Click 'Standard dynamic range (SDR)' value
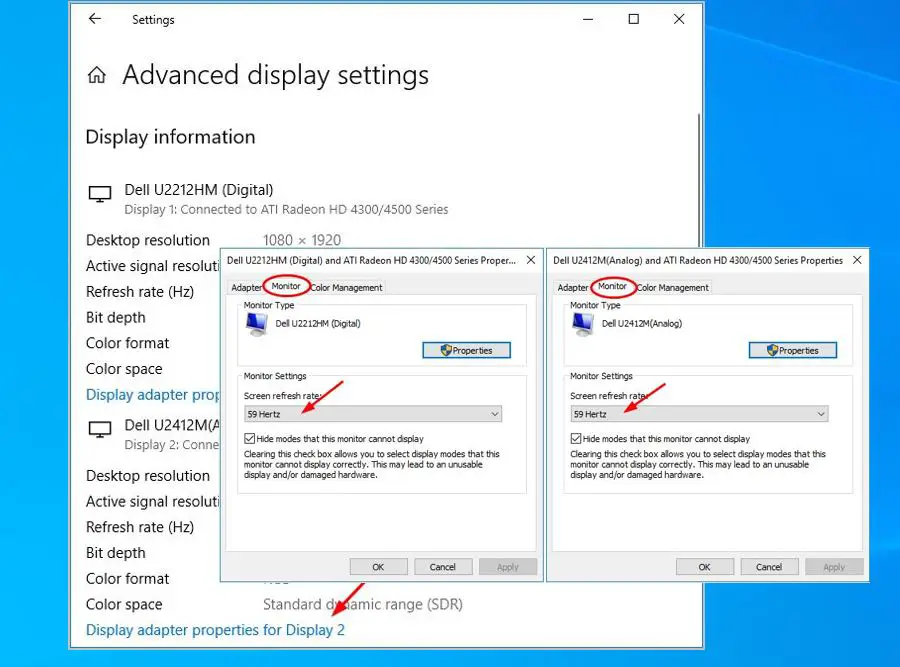The width and height of the screenshot is (900, 667). click(x=363, y=604)
